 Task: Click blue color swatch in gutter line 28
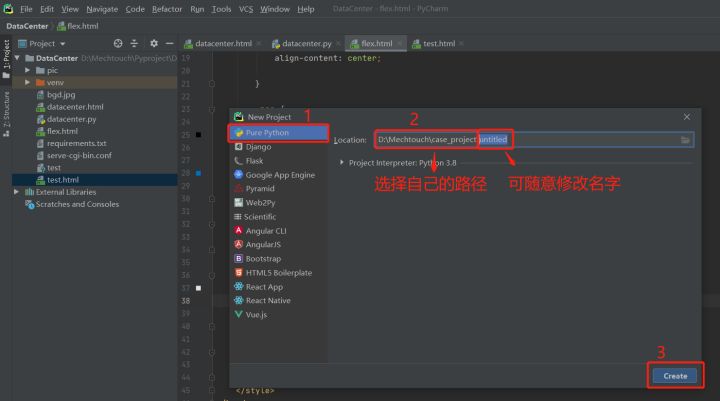point(198,173)
